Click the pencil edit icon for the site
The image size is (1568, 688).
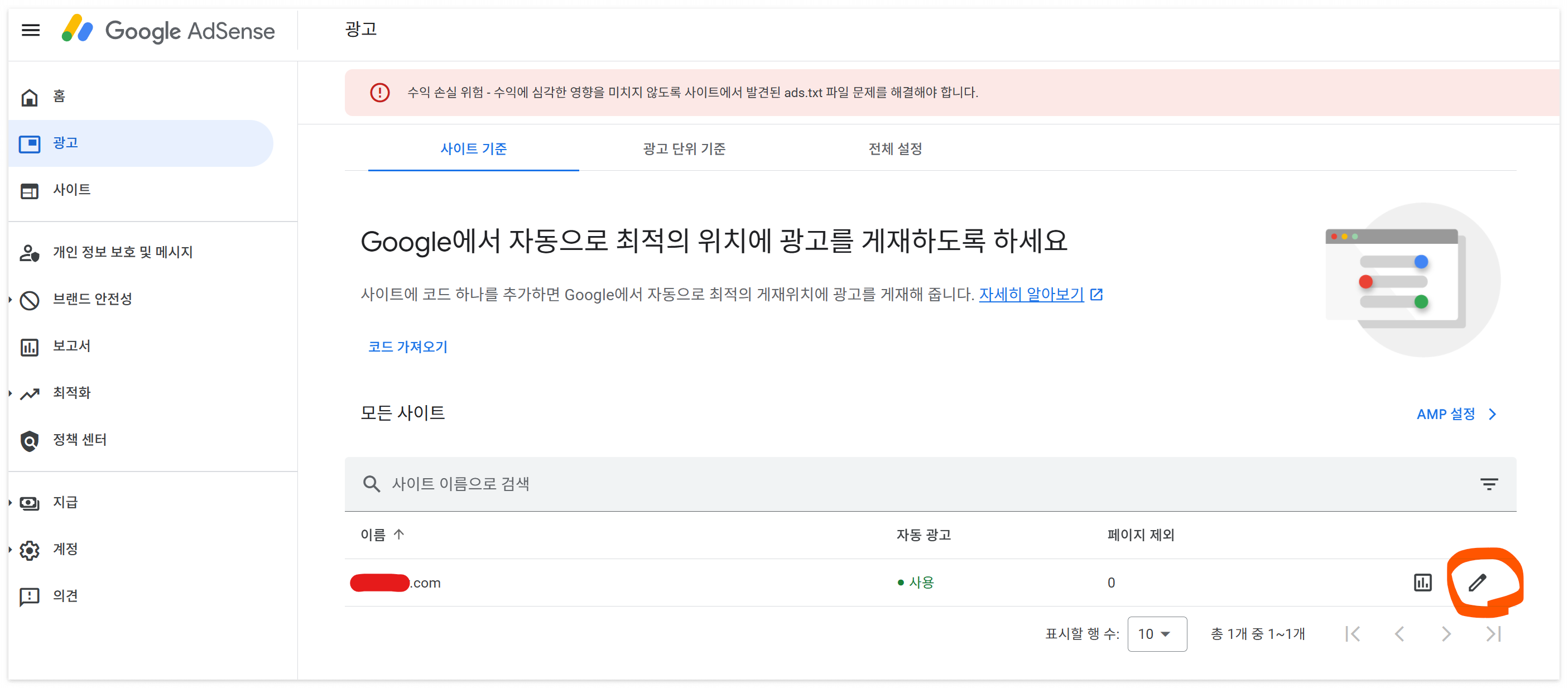coord(1477,583)
